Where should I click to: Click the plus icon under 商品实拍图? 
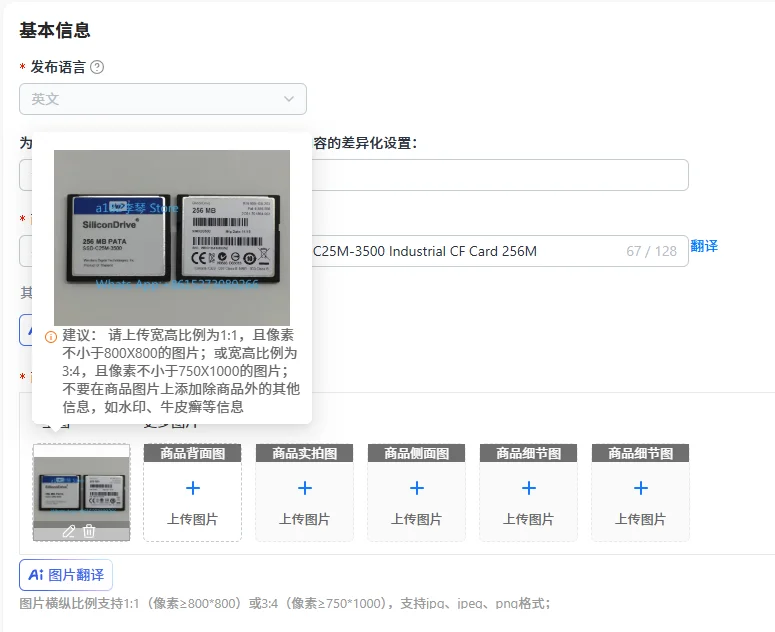(x=305, y=488)
